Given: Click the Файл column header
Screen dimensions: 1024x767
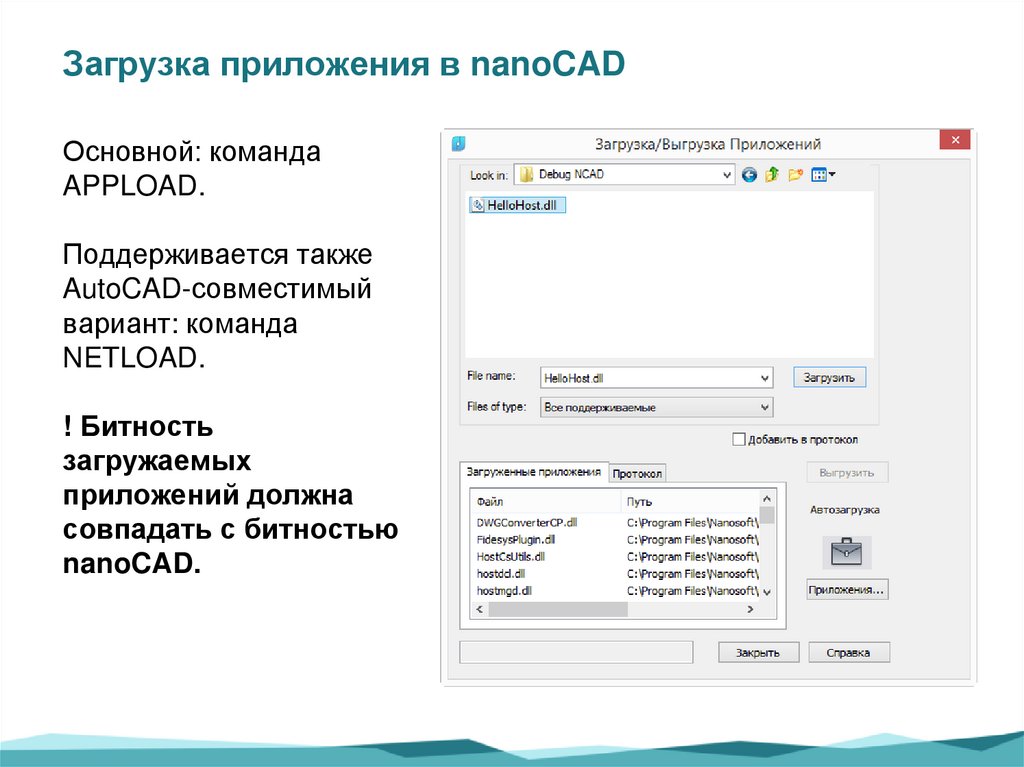Looking at the screenshot, I should pyautogui.click(x=545, y=502).
